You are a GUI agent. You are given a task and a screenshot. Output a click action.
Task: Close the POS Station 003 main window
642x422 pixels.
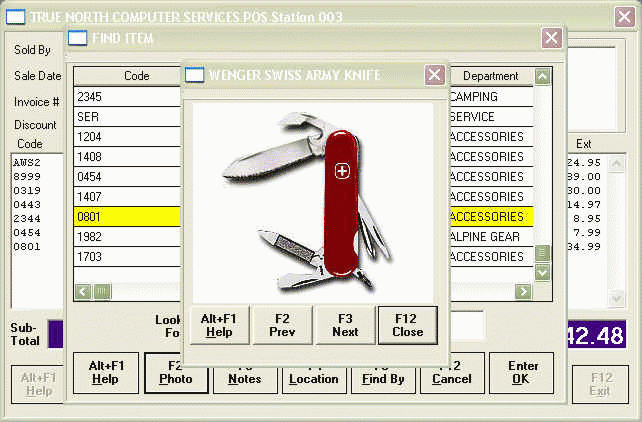tap(624, 17)
